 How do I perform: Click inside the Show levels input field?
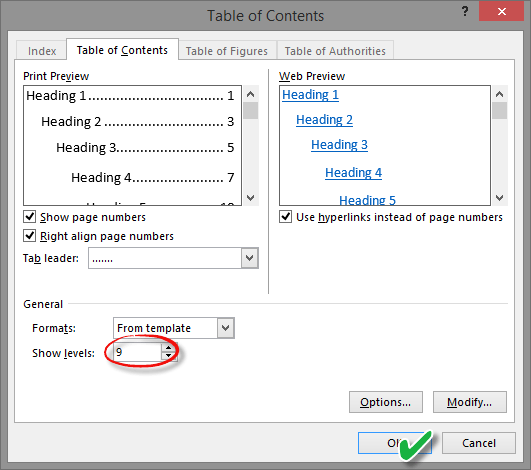137,352
